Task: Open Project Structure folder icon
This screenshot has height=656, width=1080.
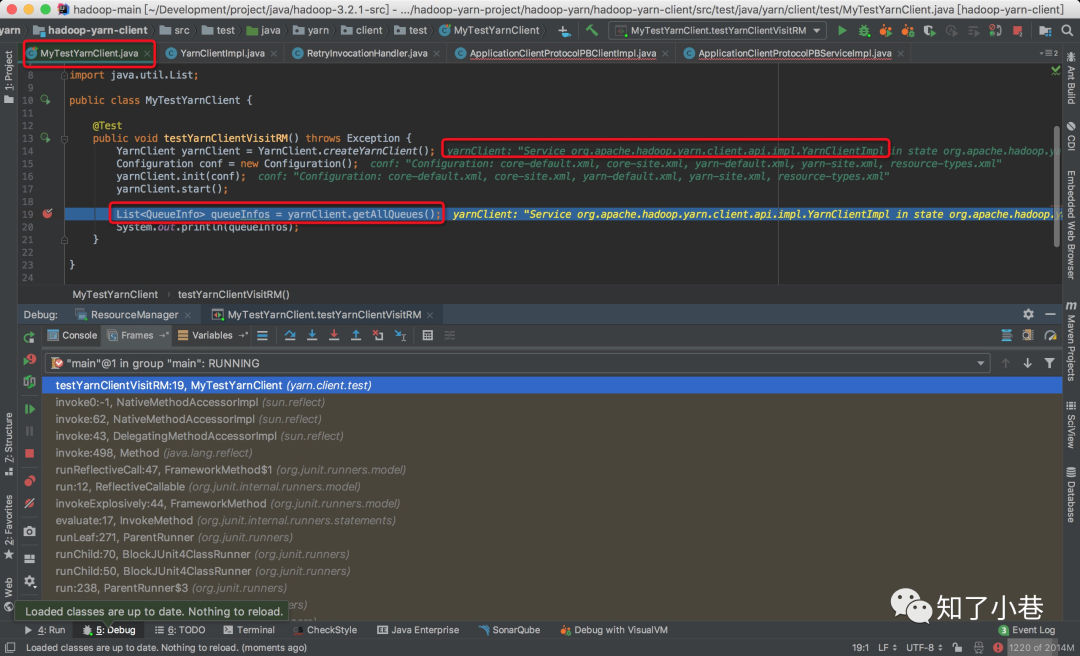Action: (1045, 30)
